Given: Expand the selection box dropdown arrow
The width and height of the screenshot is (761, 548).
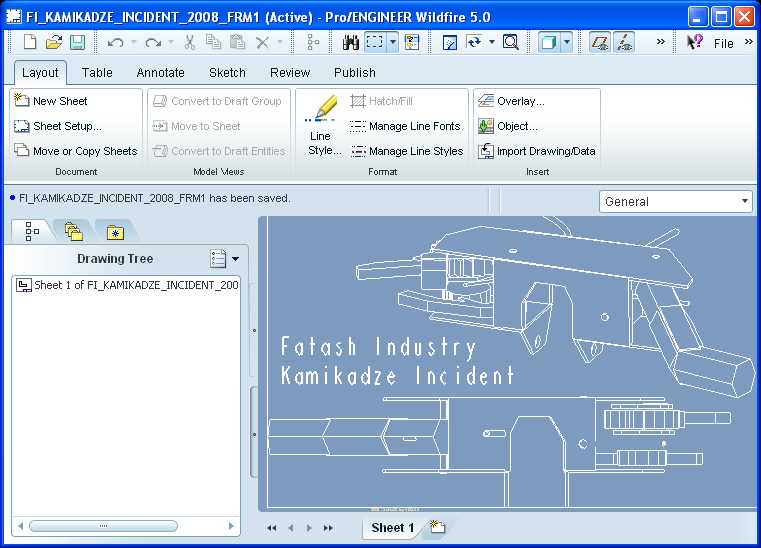Looking at the screenshot, I should coord(393,42).
